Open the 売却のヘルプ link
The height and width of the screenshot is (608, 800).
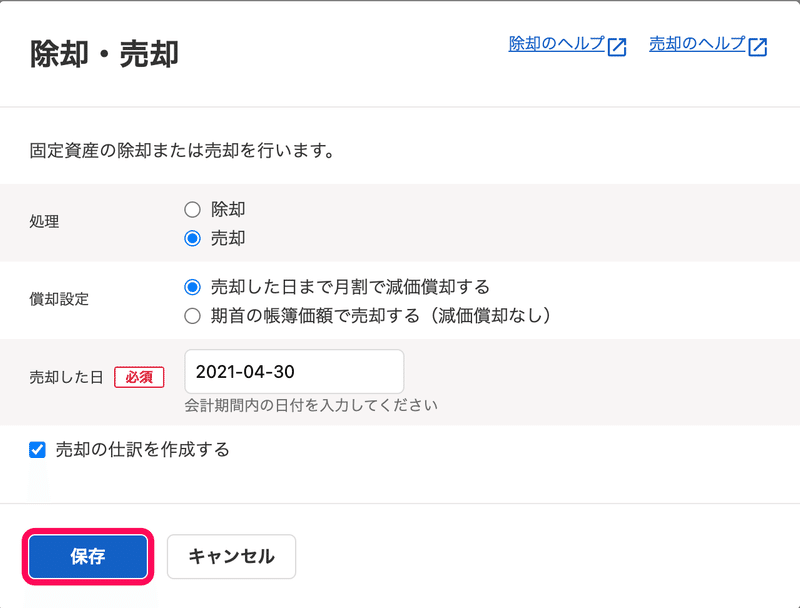[x=697, y=44]
